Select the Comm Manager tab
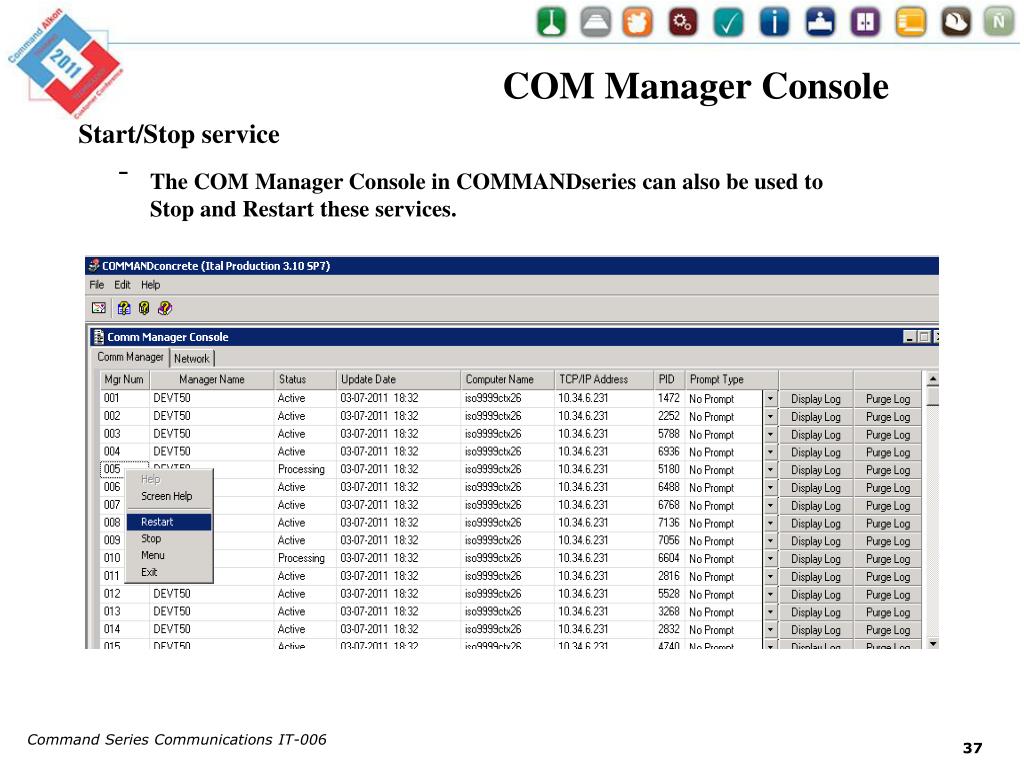 click(130, 357)
